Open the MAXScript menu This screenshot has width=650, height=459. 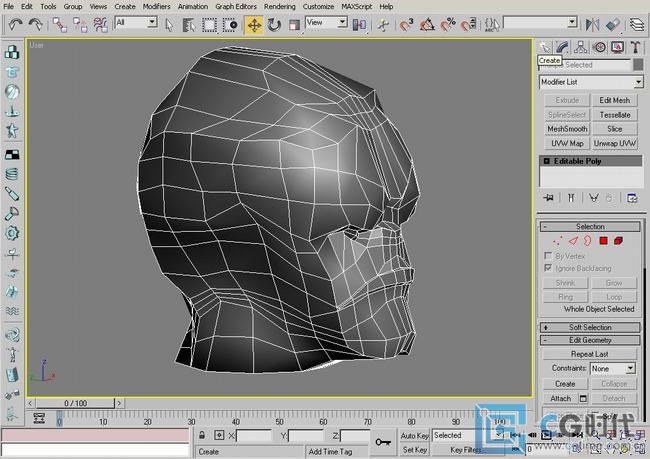click(x=357, y=7)
